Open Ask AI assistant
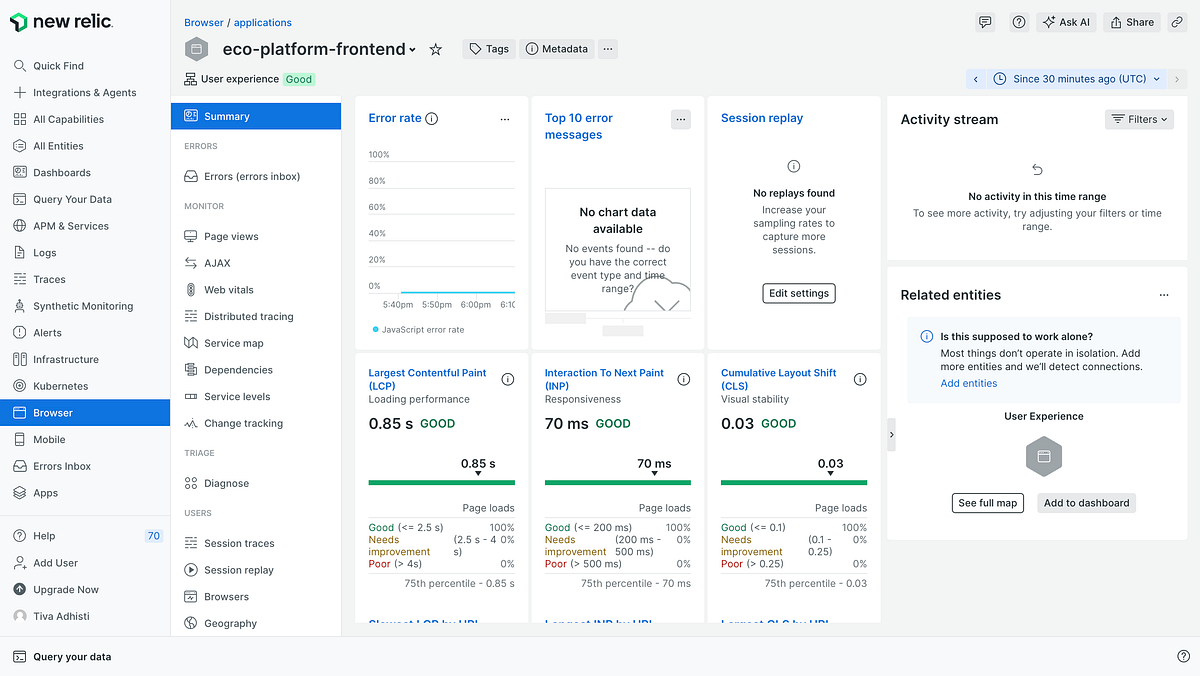The height and width of the screenshot is (676, 1200). (1065, 21)
